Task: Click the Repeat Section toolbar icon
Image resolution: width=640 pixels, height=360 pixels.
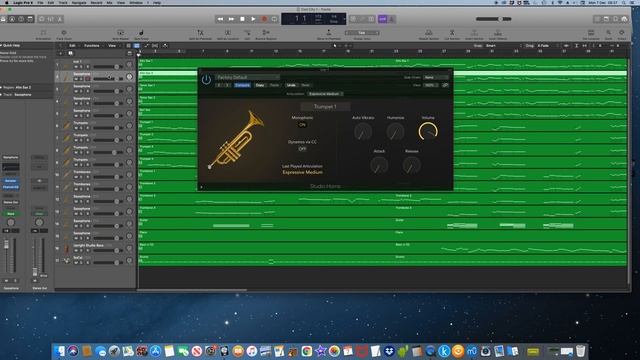Action: [429, 34]
